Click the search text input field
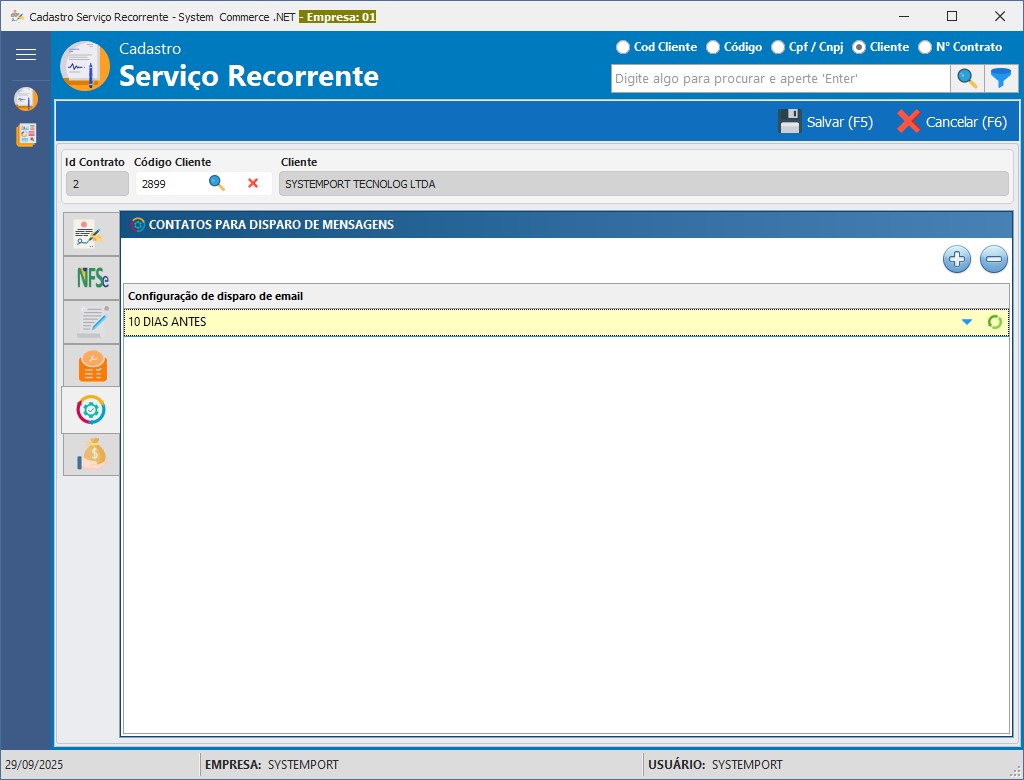This screenshot has height=780, width=1024. click(780, 77)
